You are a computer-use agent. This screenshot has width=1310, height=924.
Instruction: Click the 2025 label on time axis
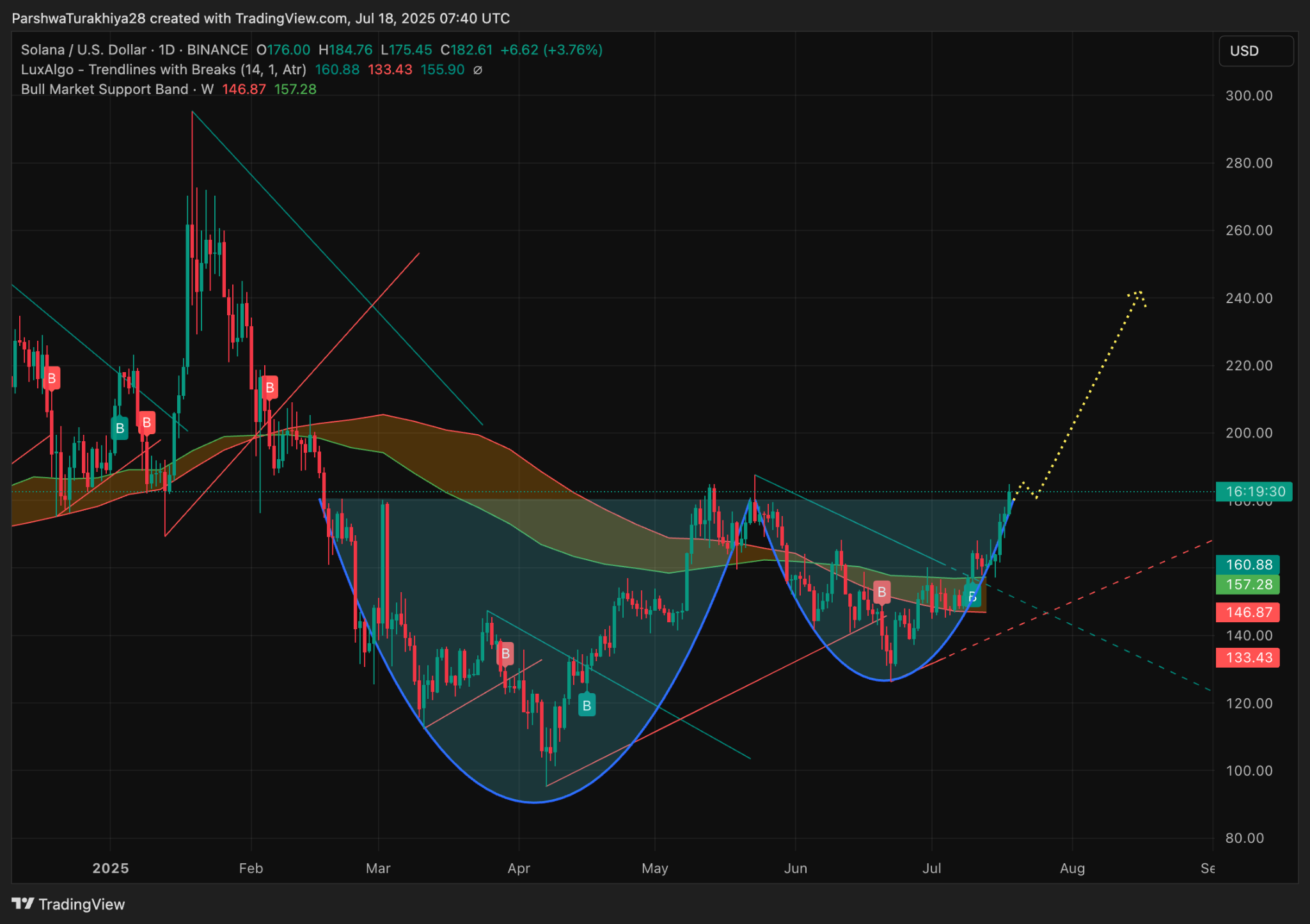coord(111,868)
